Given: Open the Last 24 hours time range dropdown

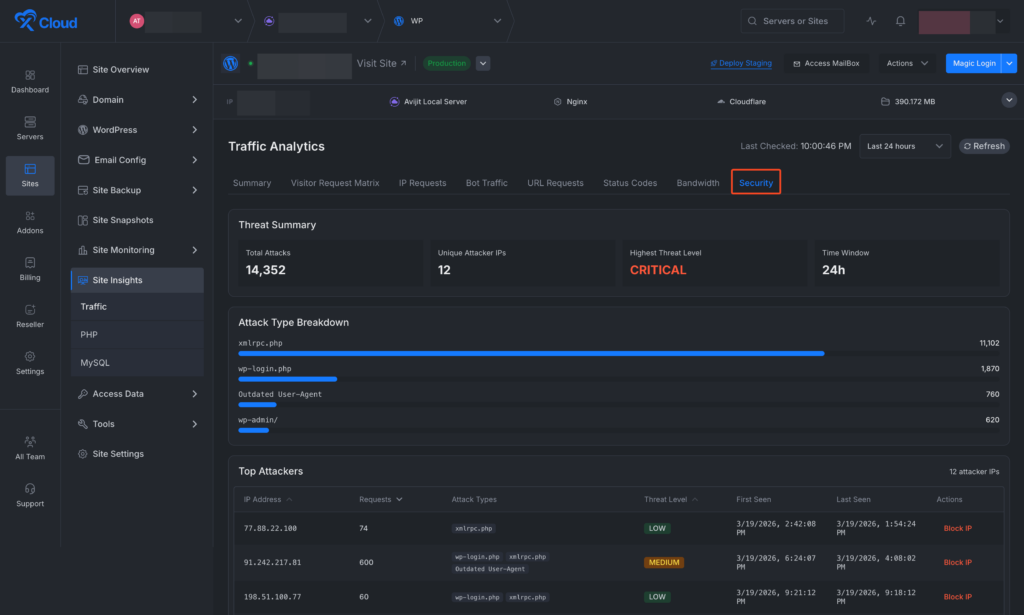Looking at the screenshot, I should [904, 146].
